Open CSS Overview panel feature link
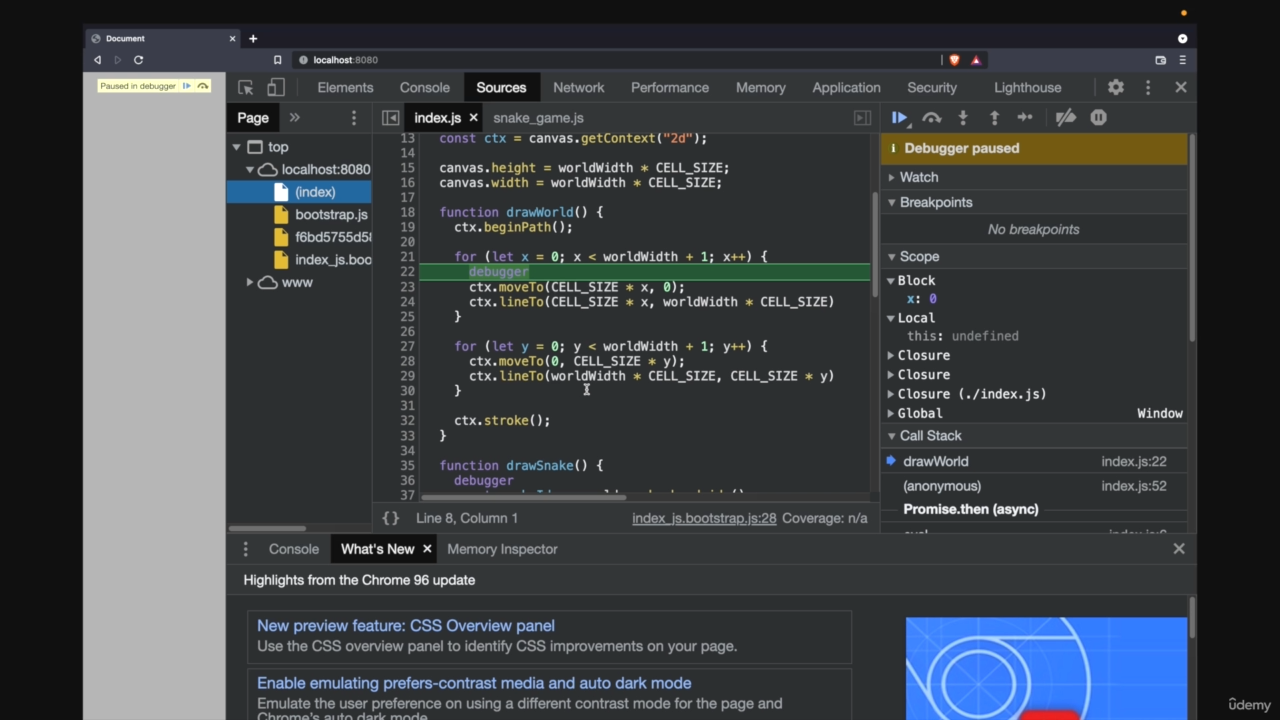Viewport: 1280px width, 720px height. (405, 626)
